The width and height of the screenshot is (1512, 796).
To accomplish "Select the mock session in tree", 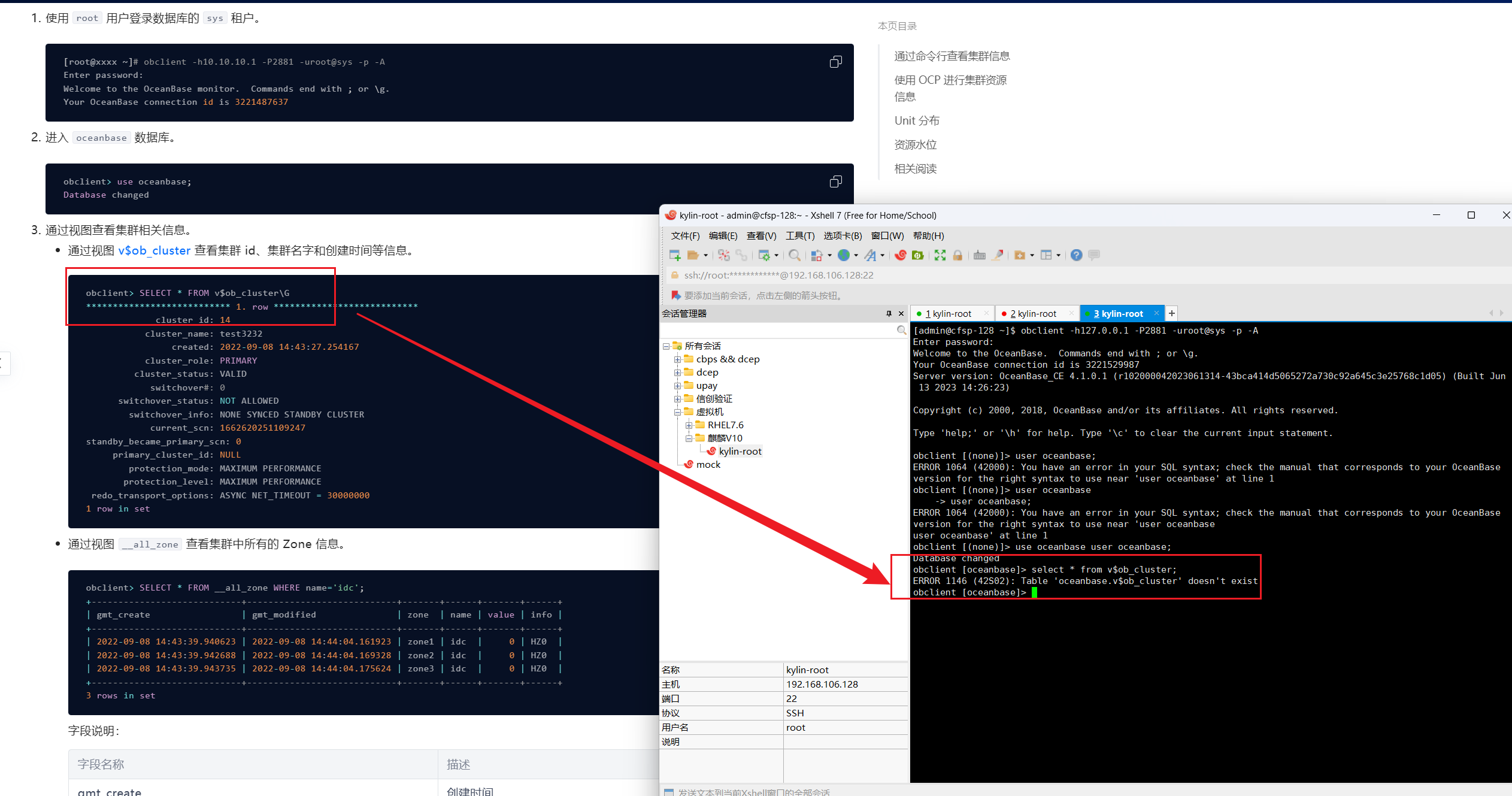I will (708, 465).
